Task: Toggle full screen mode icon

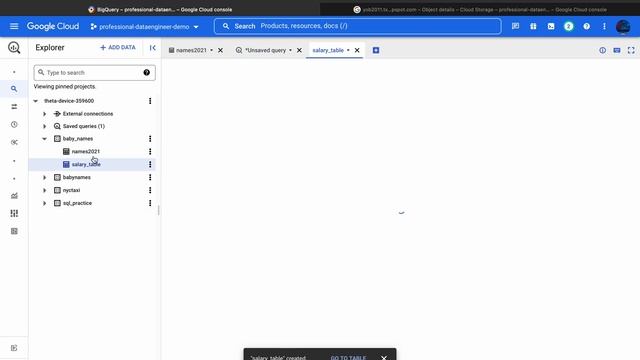Action: coord(631,50)
